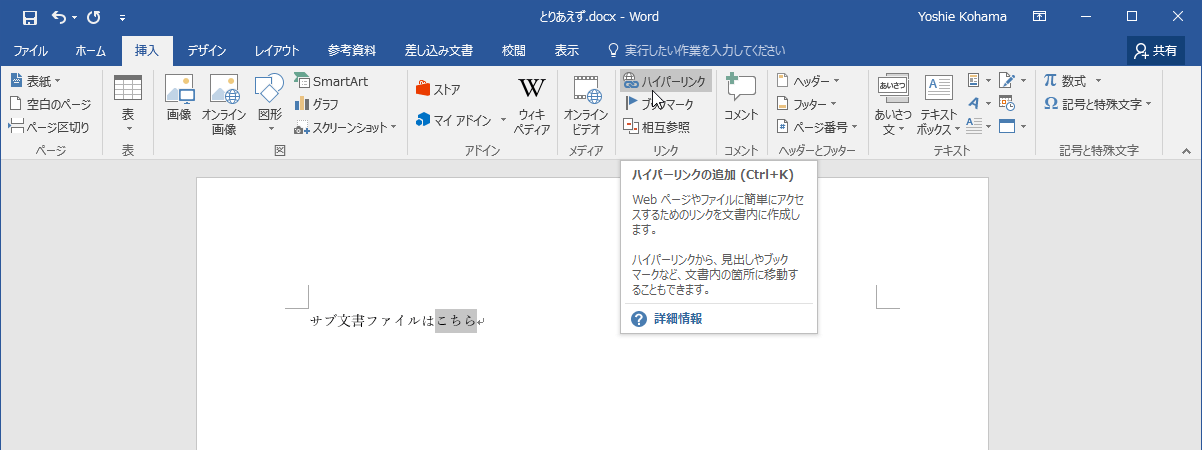This screenshot has width=1202, height=450.
Task: Click the ribbon display options icon
Action: (1039, 17)
